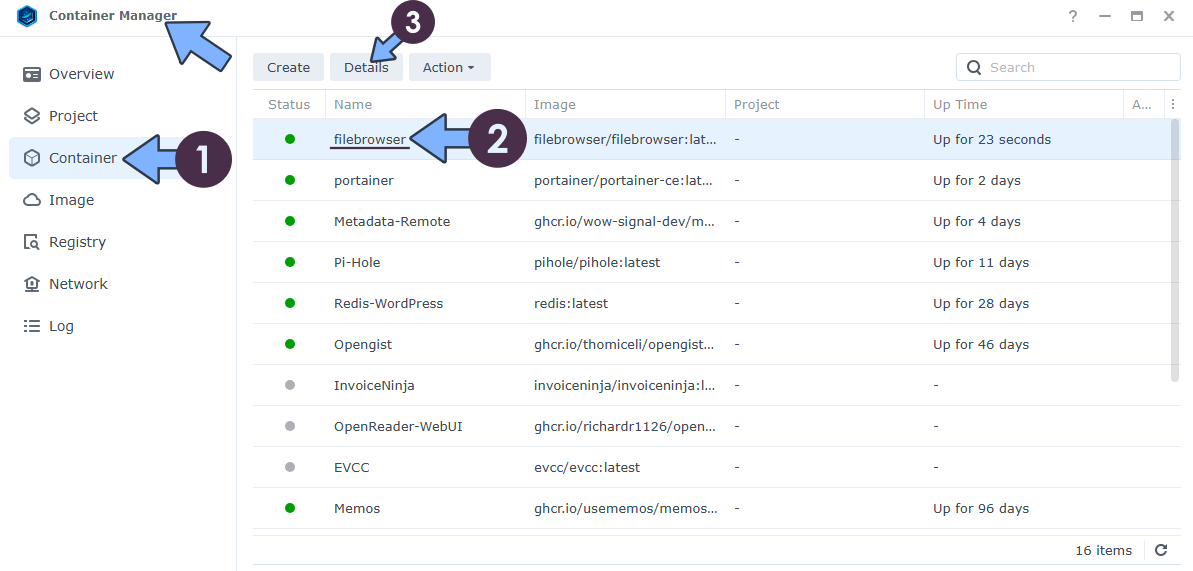Click pihole/pihole:latest image cell
Screen dimensions: 1193x571
(597, 262)
